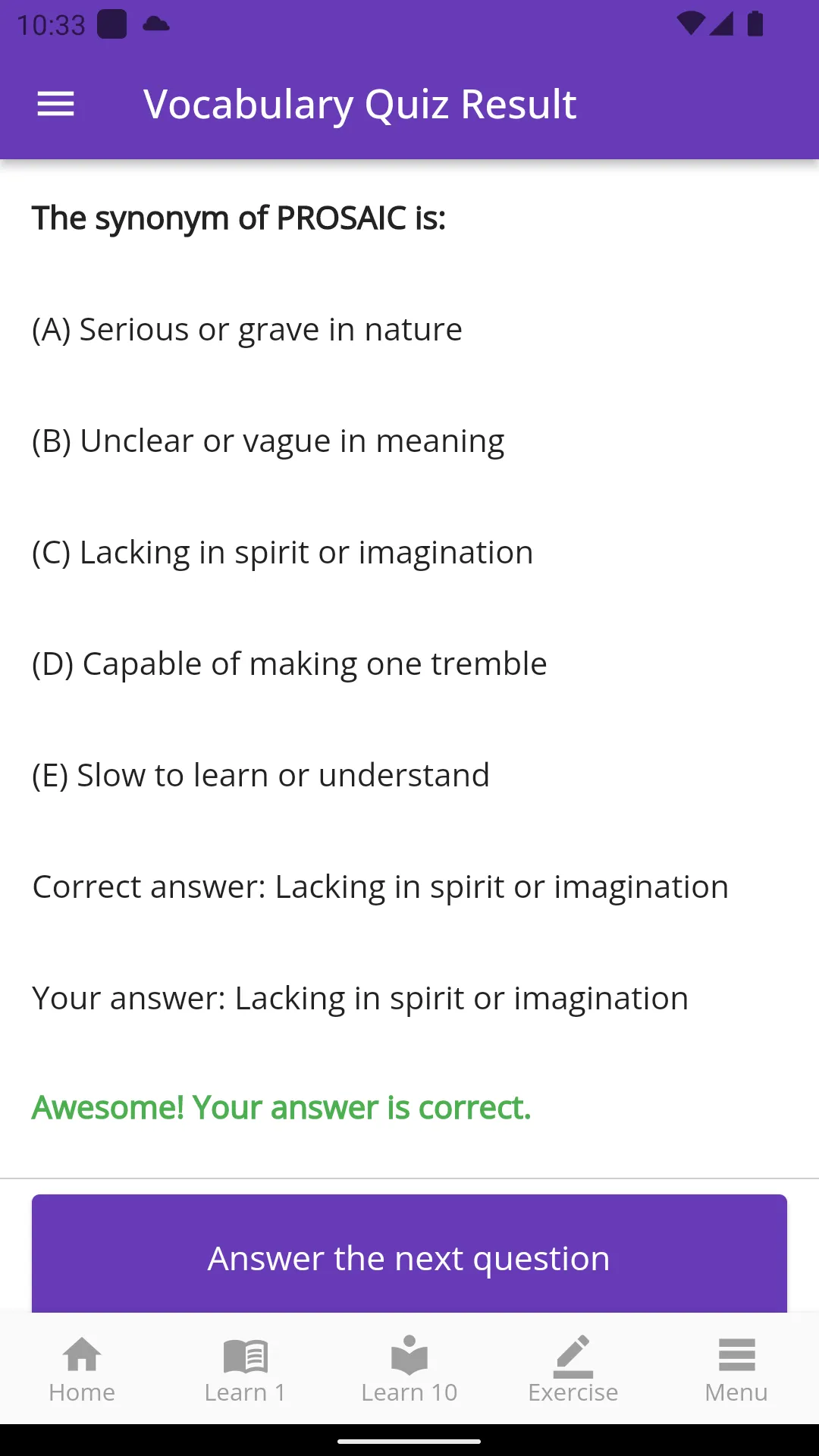
Task: Select option C Lacking in spirit
Action: point(283,553)
